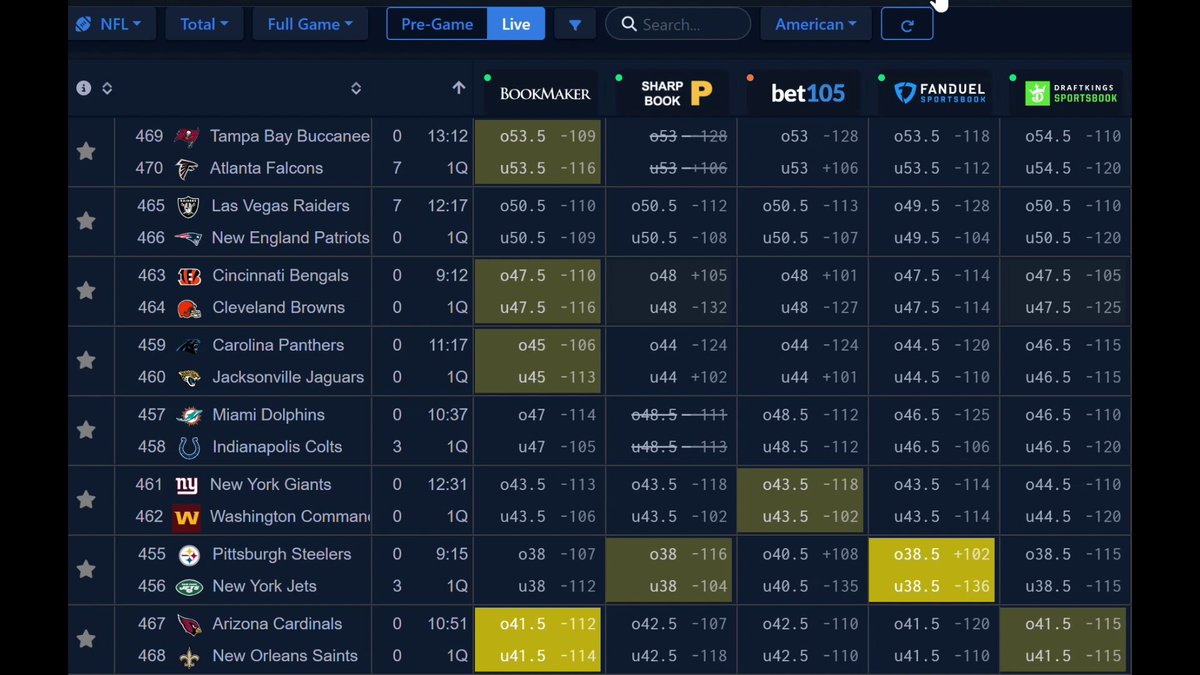Viewport: 1200px width, 675px height.
Task: Open the filter funnel icon
Action: coord(575,25)
